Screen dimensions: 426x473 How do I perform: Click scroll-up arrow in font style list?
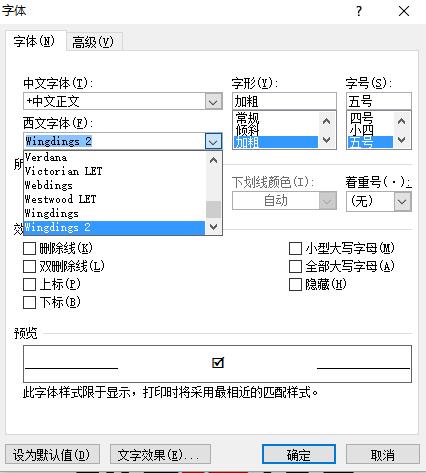[327, 122]
